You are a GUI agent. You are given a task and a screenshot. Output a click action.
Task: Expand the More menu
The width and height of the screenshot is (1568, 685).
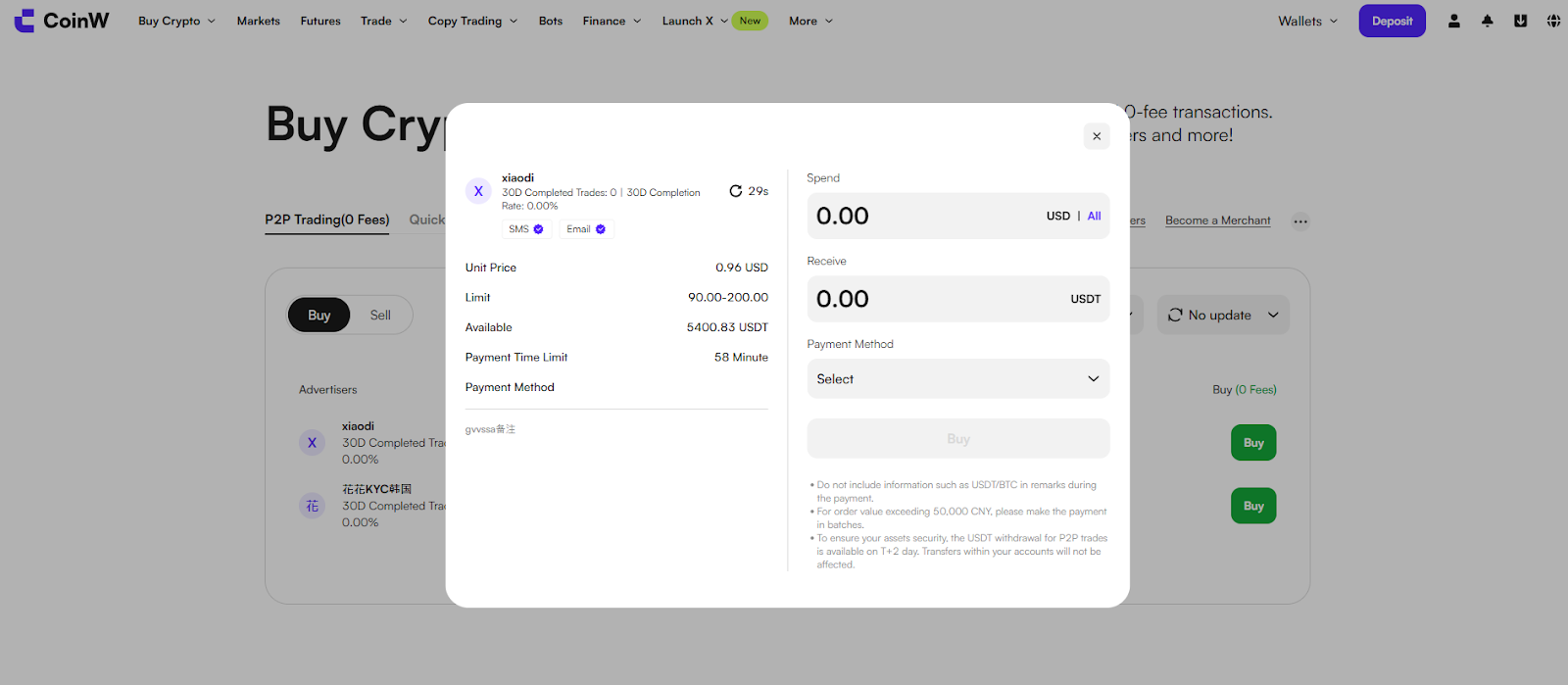click(x=810, y=21)
